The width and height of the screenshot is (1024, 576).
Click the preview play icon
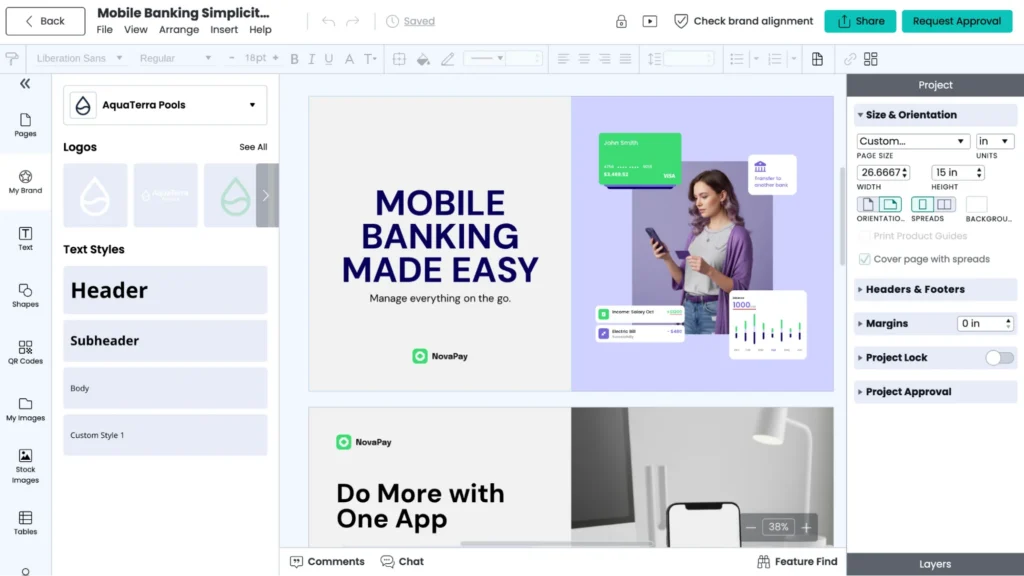click(650, 21)
